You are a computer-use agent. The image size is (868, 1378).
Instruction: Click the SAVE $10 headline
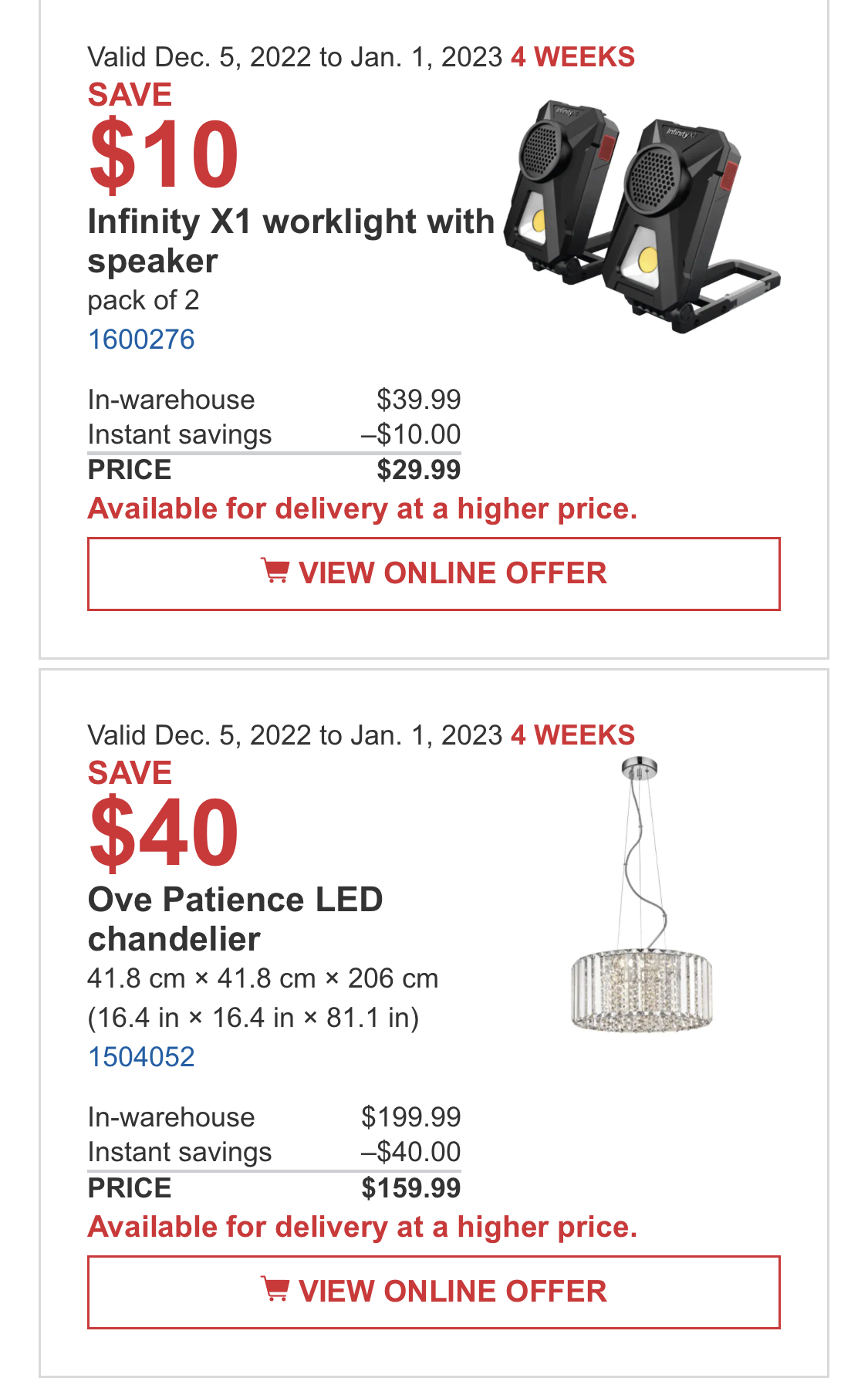pyautogui.click(x=164, y=136)
